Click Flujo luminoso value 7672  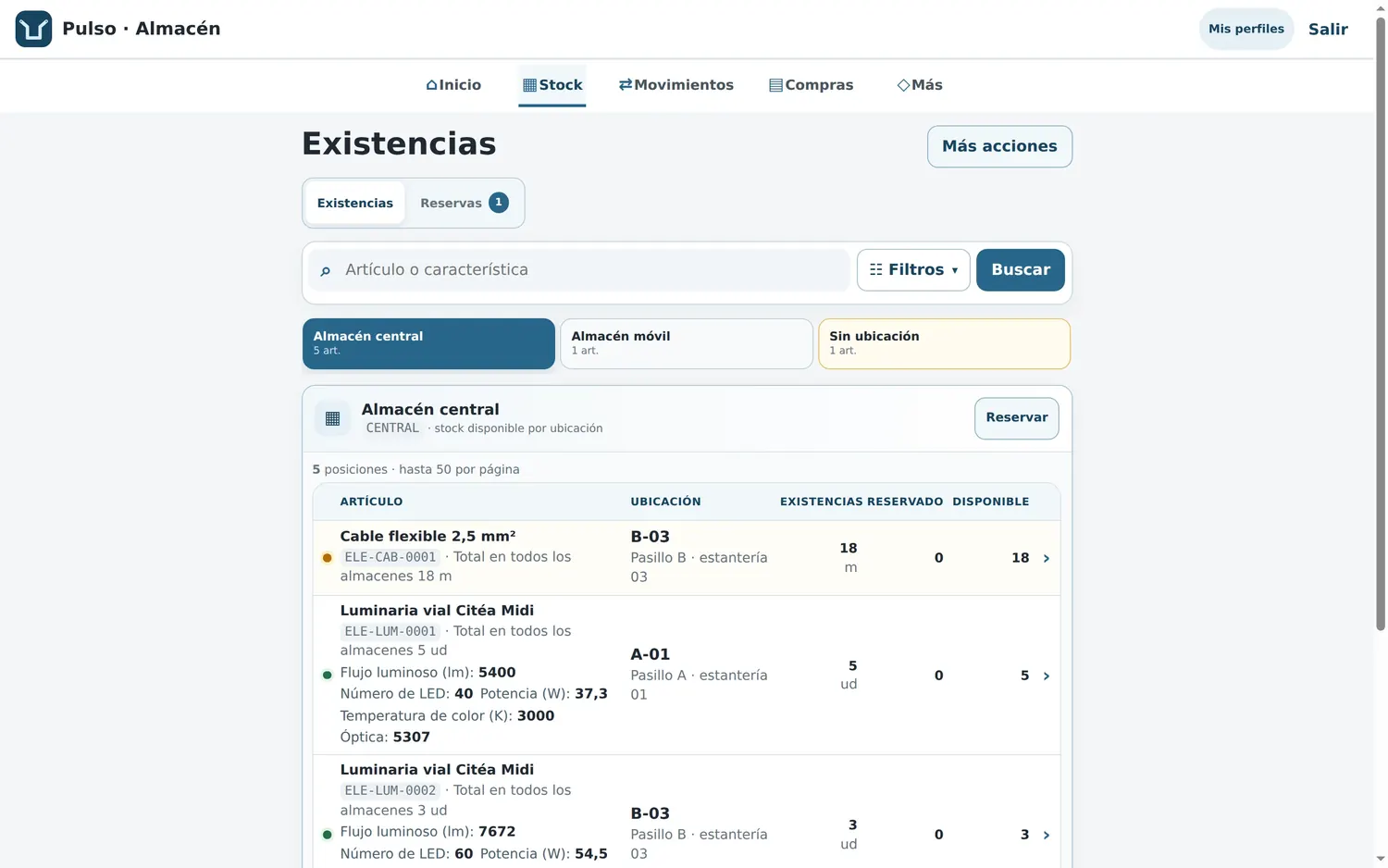point(497,832)
